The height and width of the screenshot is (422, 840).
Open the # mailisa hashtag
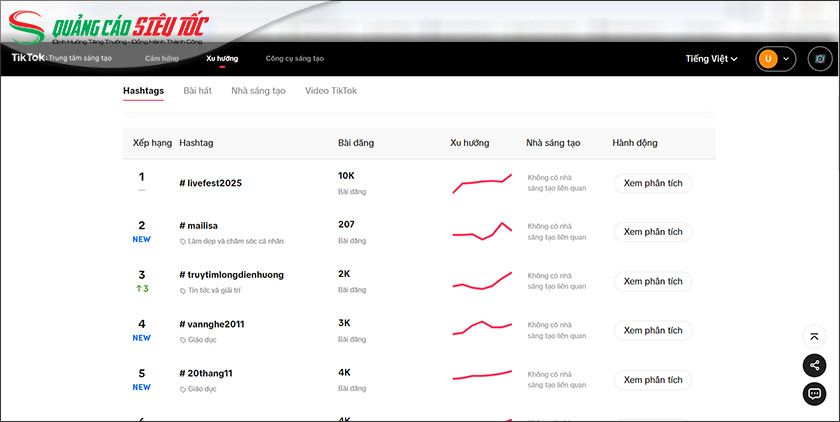[199, 225]
